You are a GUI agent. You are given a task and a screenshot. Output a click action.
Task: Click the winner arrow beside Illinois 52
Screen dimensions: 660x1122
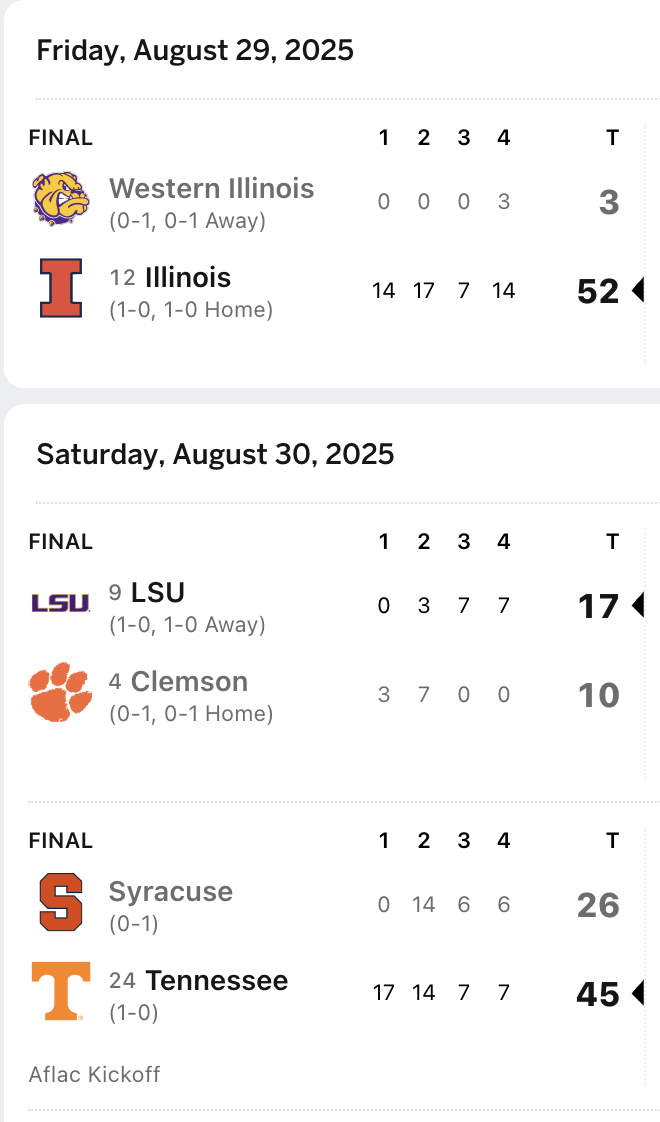pos(638,290)
